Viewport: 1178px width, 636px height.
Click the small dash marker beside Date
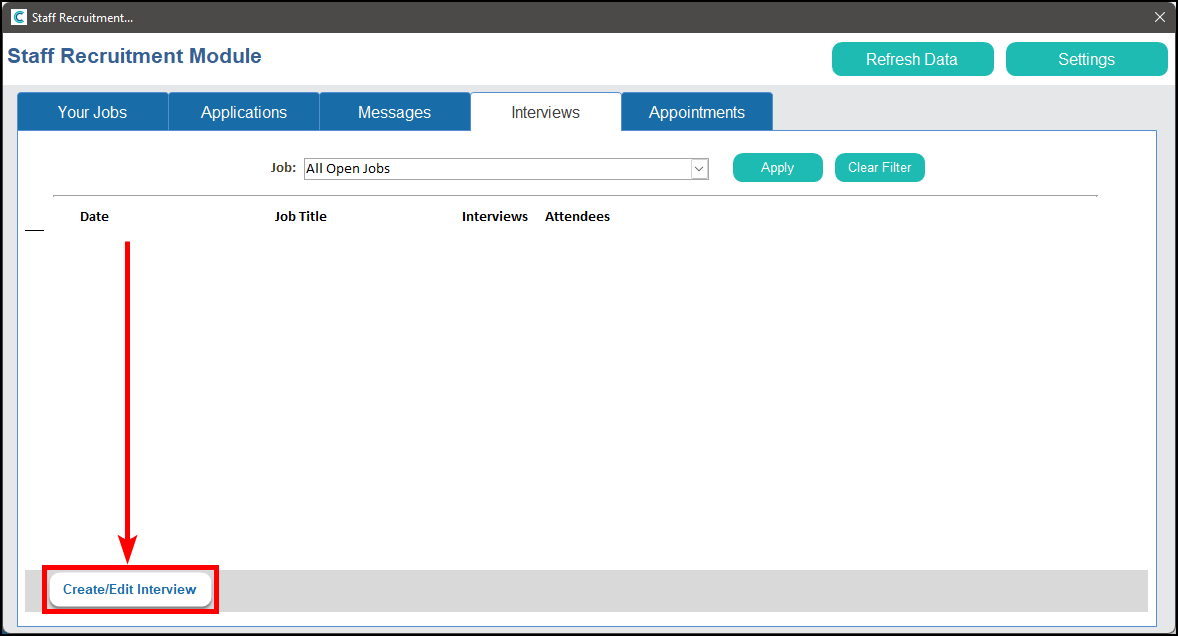click(x=34, y=230)
